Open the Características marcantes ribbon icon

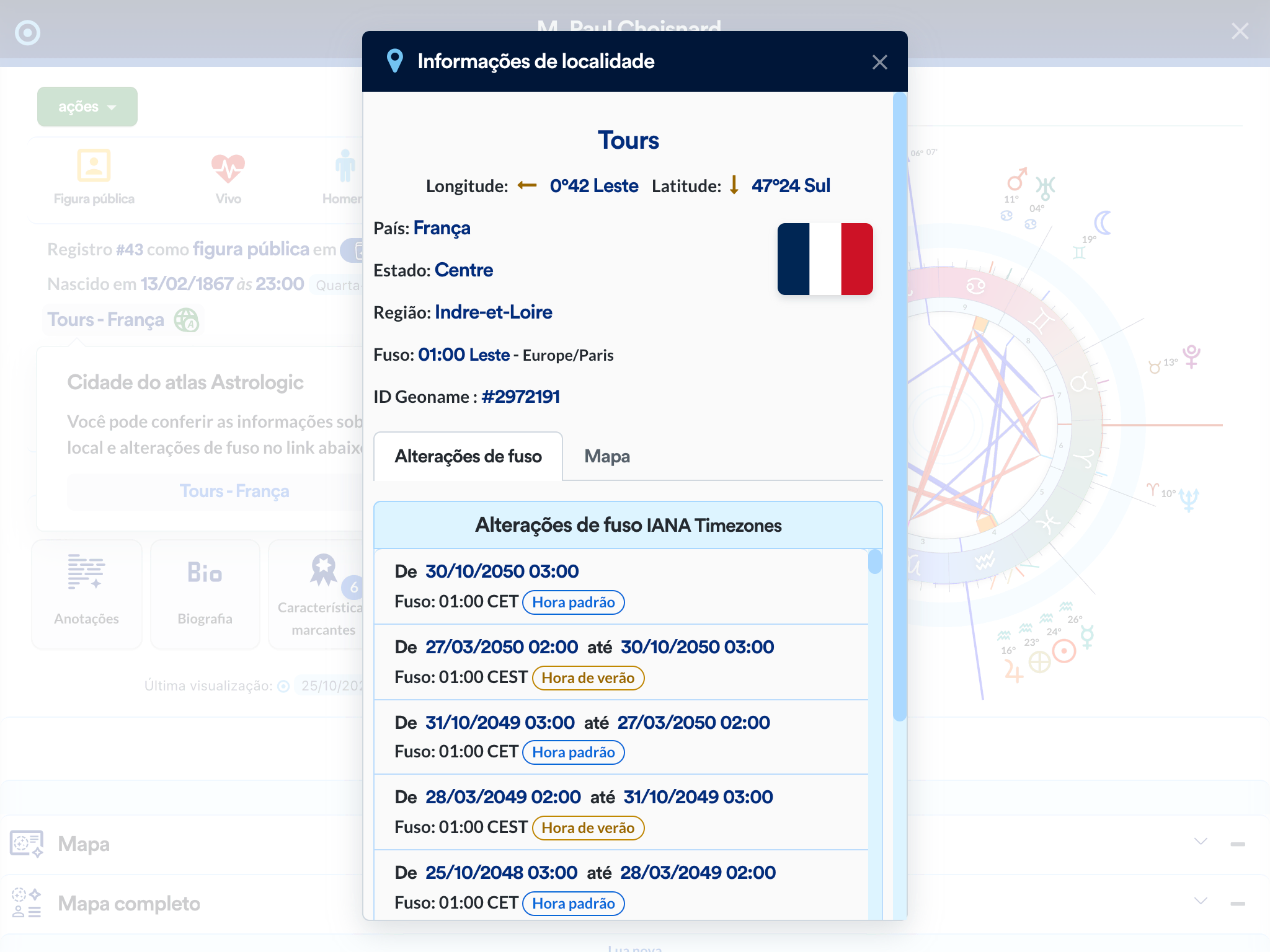324,570
